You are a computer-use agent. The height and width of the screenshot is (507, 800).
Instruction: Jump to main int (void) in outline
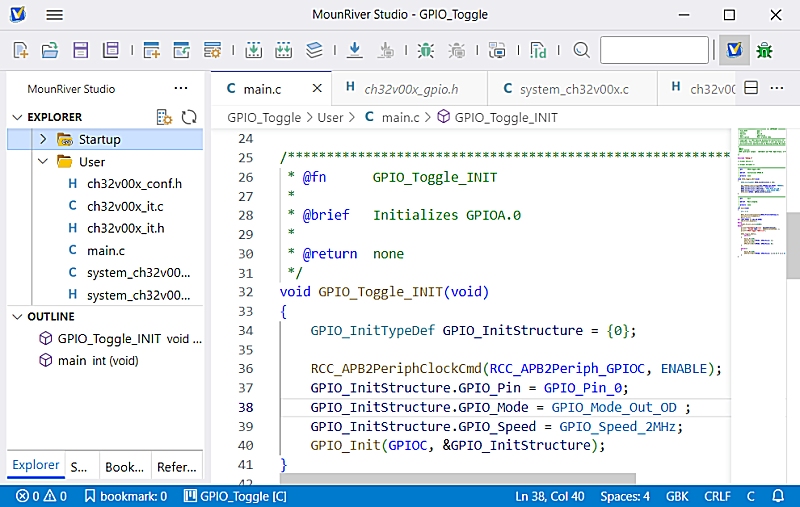click(98, 361)
